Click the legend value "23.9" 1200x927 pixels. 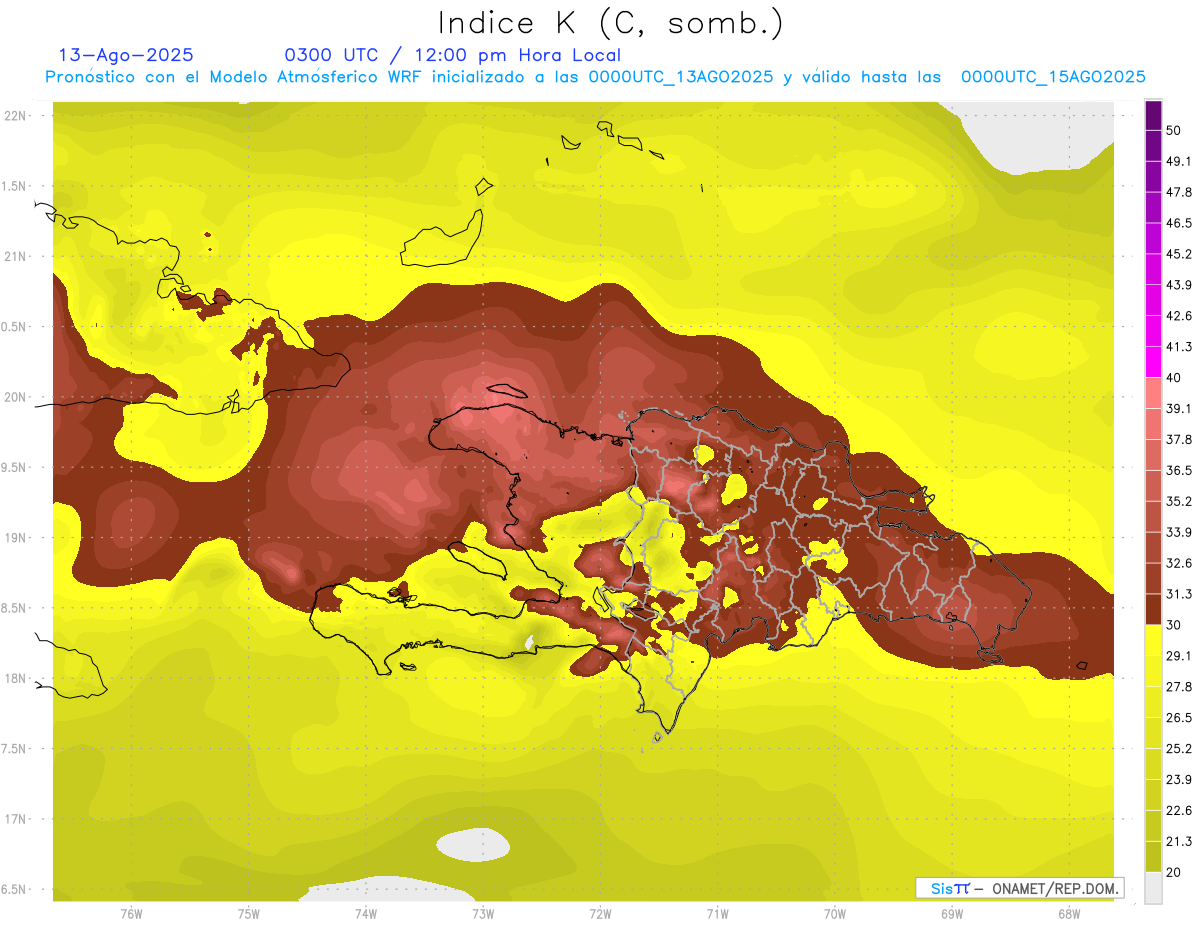click(x=1179, y=780)
